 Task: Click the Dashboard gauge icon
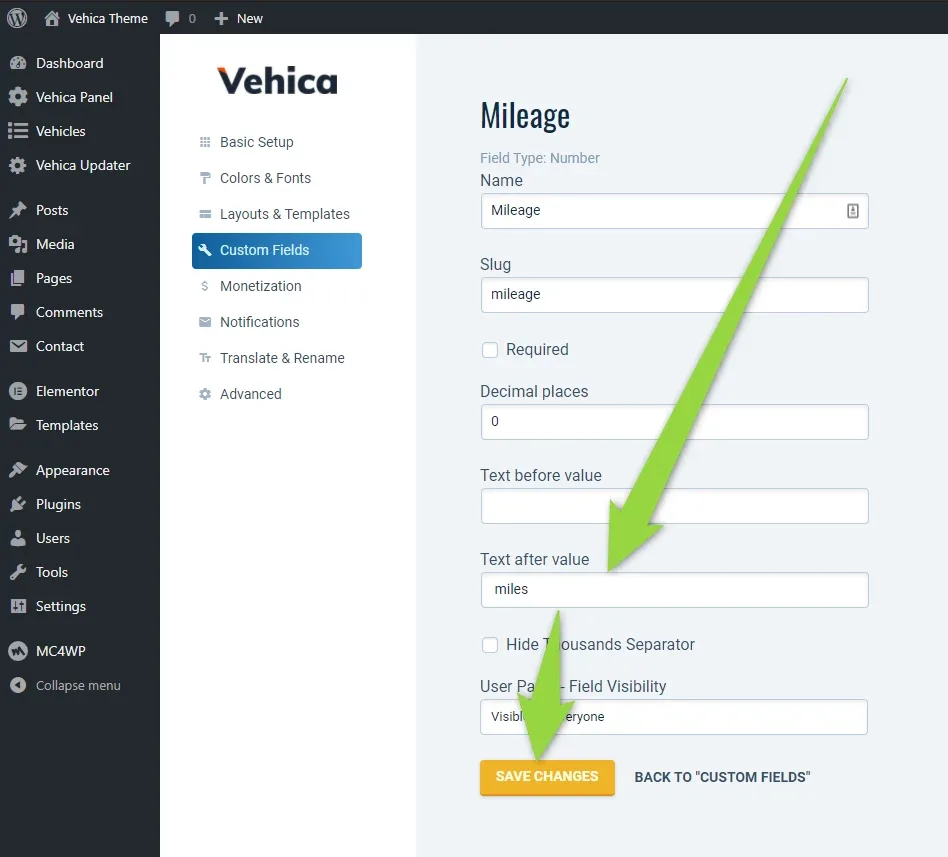click(18, 63)
